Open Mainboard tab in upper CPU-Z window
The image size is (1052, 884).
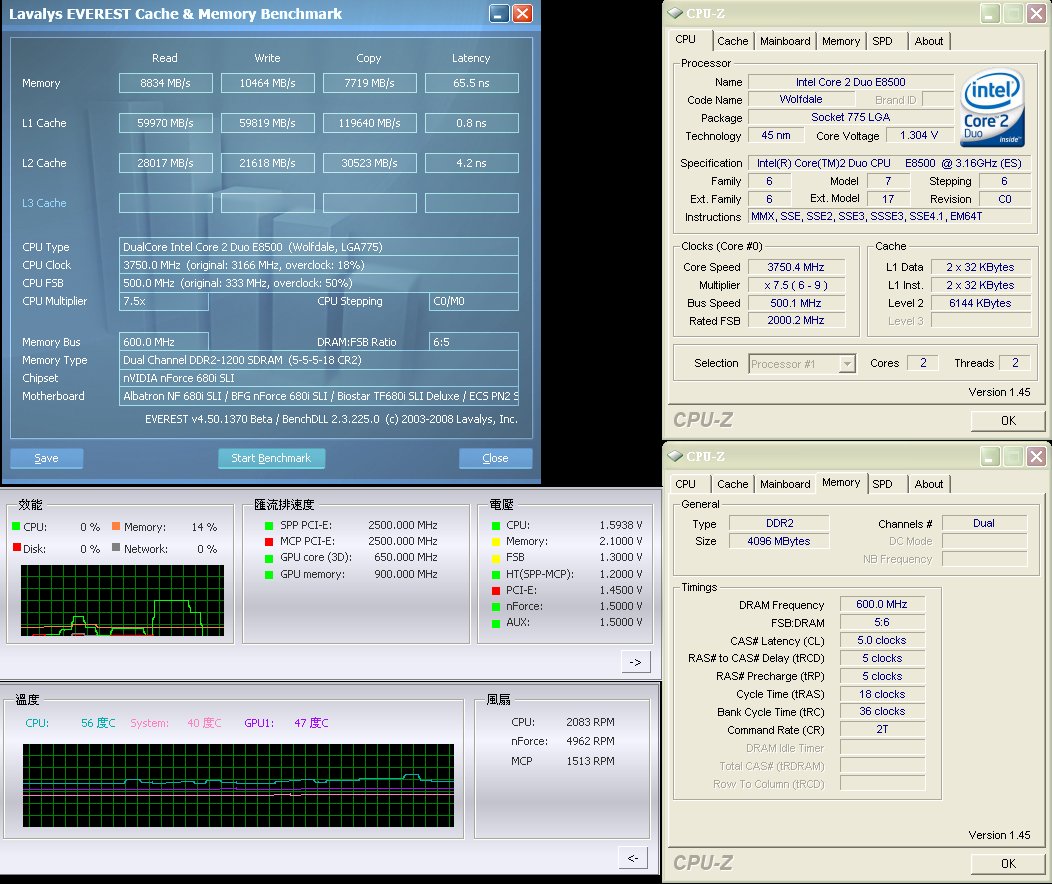click(x=785, y=41)
